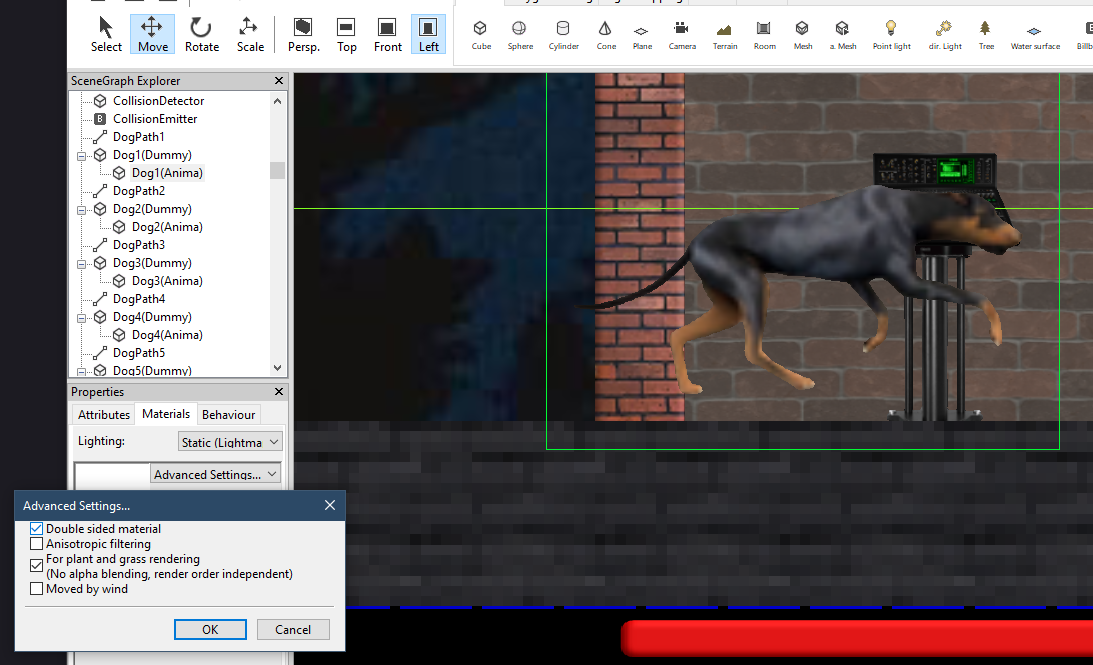Select DogPath3 in the scene tree
Image resolution: width=1093 pixels, height=665 pixels.
coord(139,245)
